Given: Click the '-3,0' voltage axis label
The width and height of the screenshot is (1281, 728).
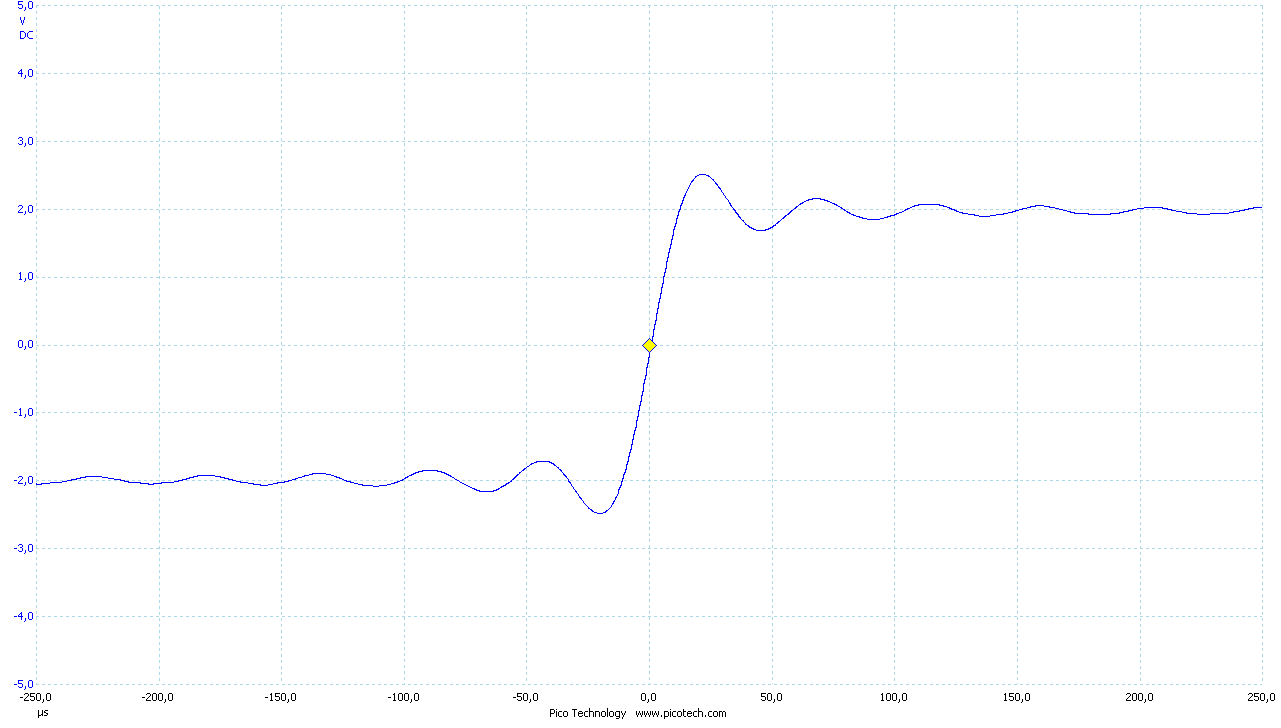Looking at the screenshot, I should coord(24,548).
